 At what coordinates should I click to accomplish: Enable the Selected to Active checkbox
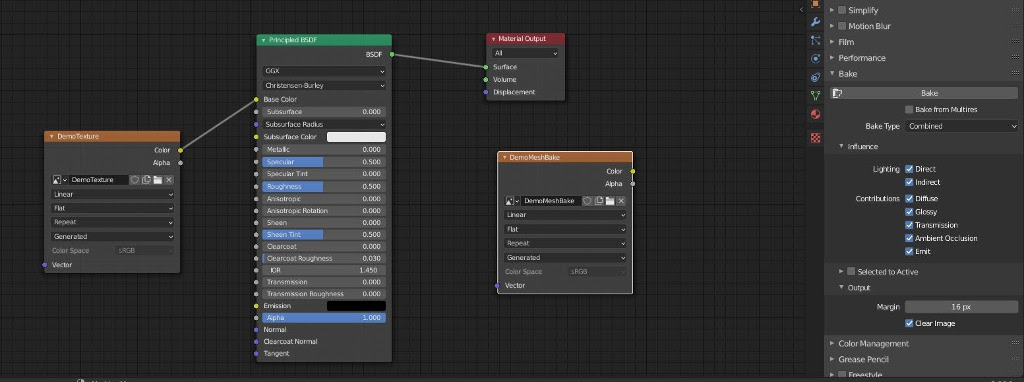click(851, 272)
